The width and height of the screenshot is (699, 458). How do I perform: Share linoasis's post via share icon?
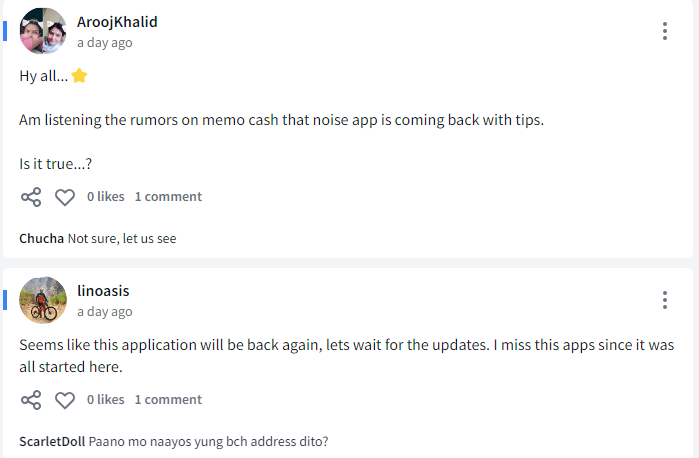click(x=31, y=400)
